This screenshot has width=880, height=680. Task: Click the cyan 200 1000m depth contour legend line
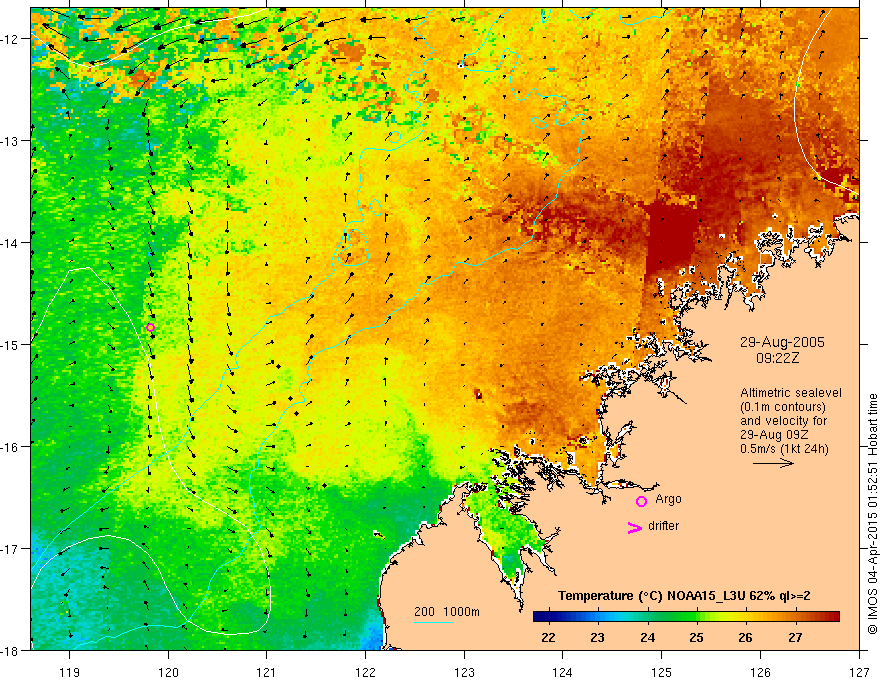[434, 622]
